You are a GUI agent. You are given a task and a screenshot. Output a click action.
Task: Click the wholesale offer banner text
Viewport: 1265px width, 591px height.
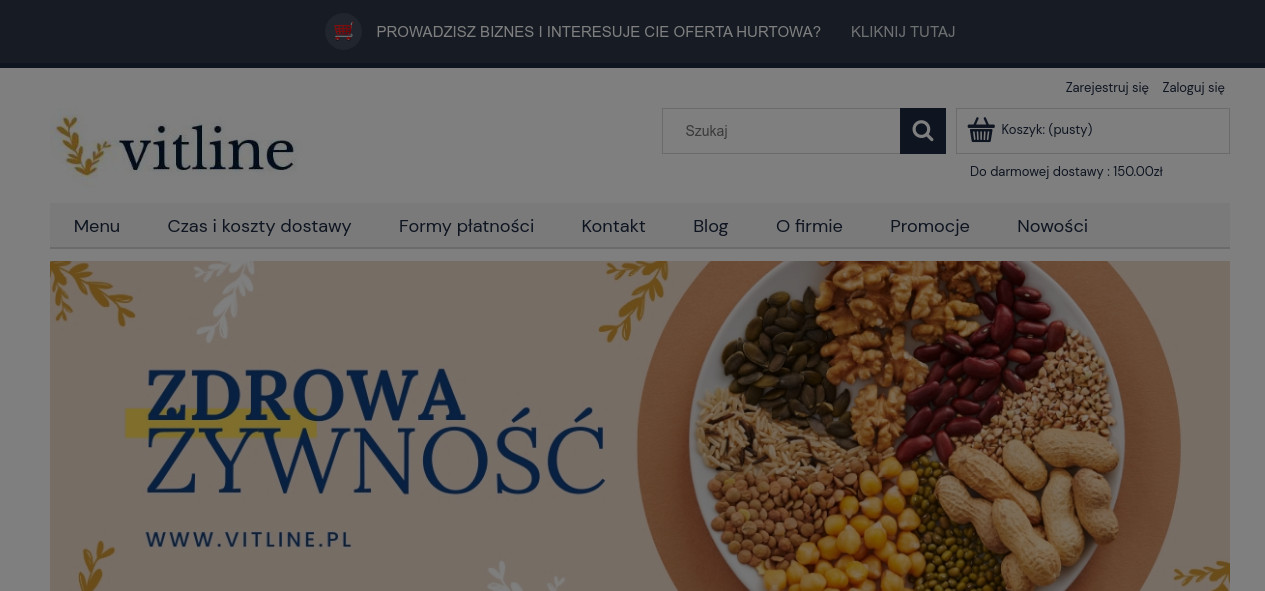[598, 32]
